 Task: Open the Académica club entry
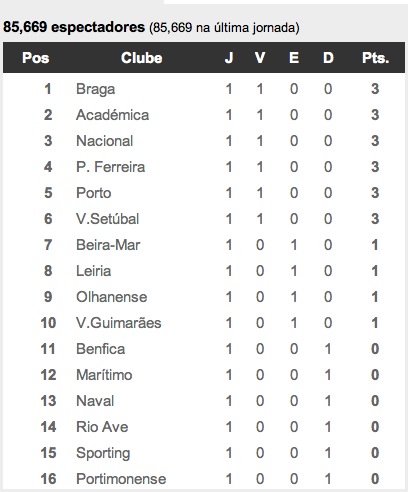click(113, 115)
